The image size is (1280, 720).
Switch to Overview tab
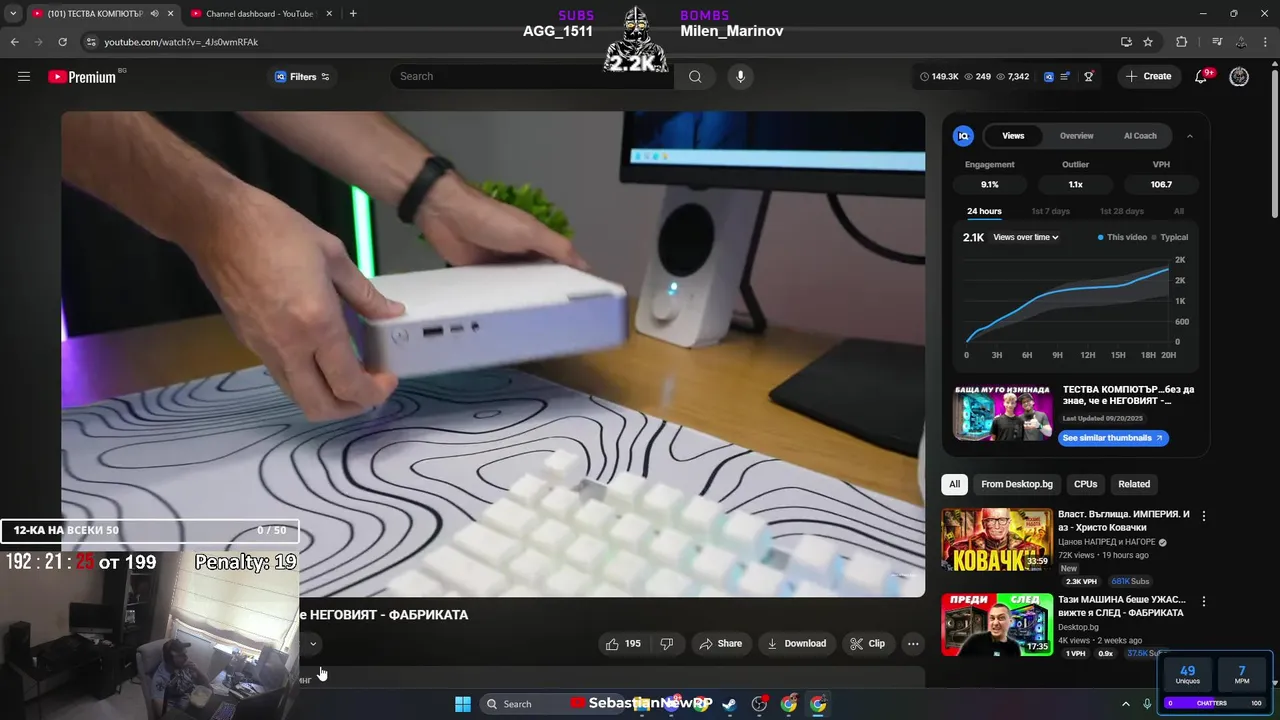[1077, 136]
